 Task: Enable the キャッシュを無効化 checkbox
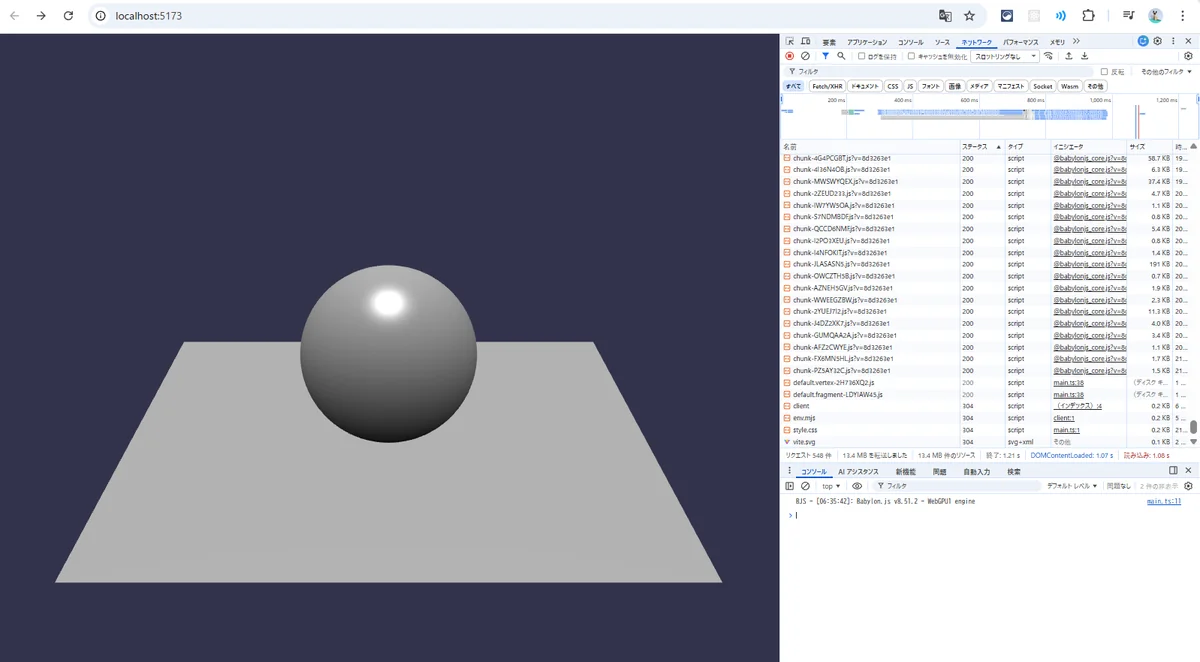(911, 57)
